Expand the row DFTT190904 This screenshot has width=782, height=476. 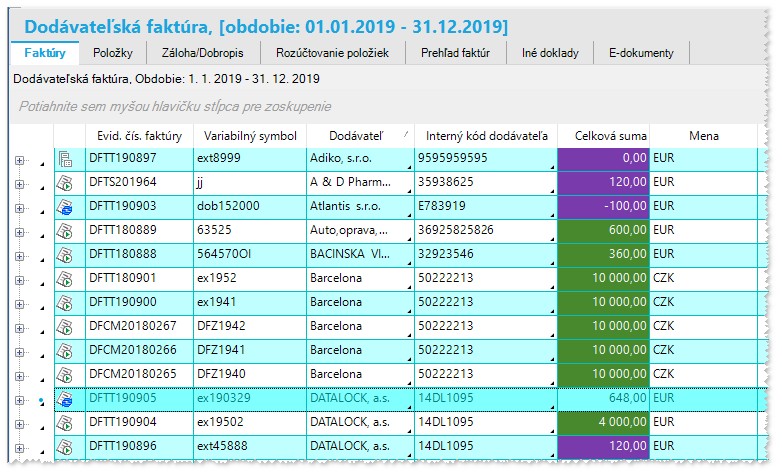click(x=19, y=424)
